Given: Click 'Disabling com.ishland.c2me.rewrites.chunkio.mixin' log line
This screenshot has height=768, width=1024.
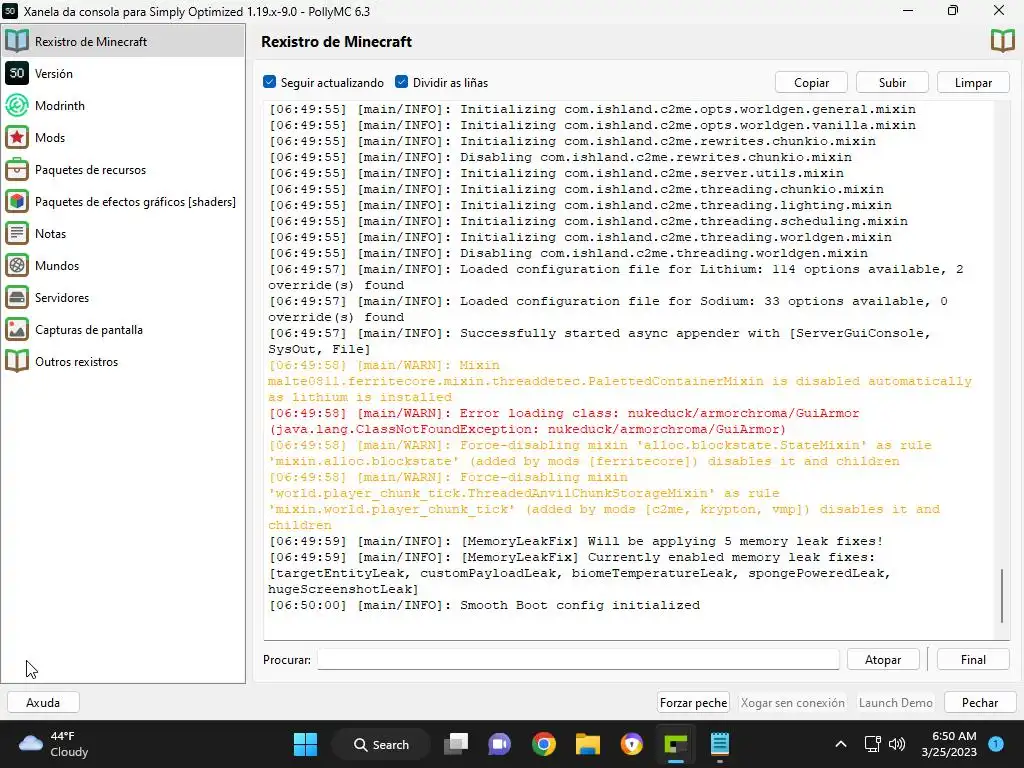Looking at the screenshot, I should (x=560, y=157).
